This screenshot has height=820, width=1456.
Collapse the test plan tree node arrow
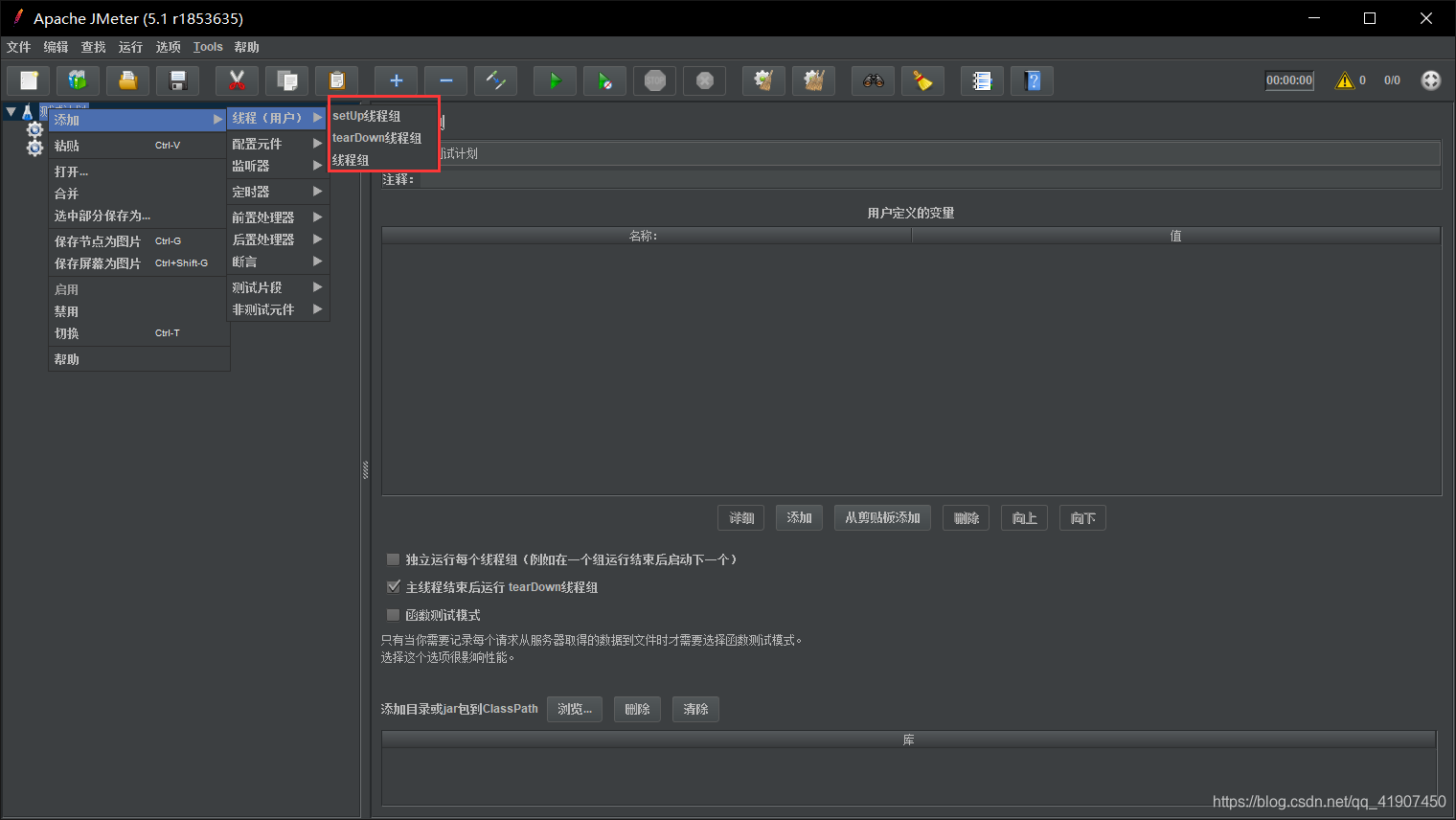click(x=11, y=112)
